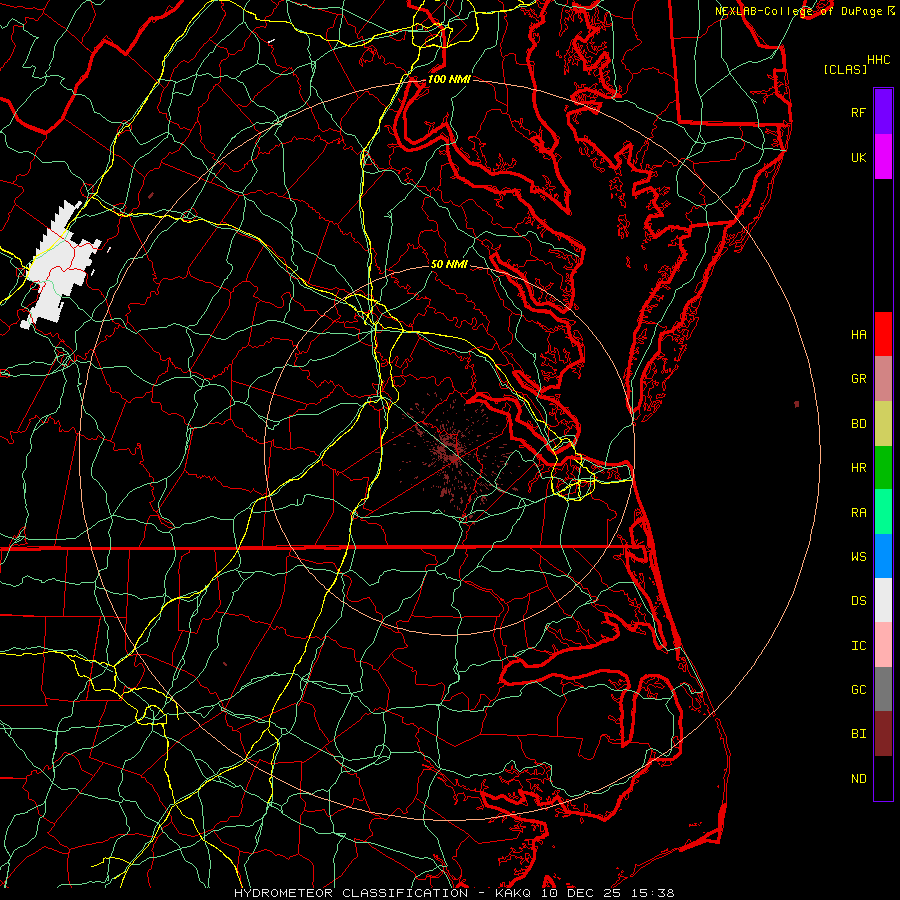Image resolution: width=900 pixels, height=900 pixels.
Task: Click the HA legend label
Action: (858, 335)
